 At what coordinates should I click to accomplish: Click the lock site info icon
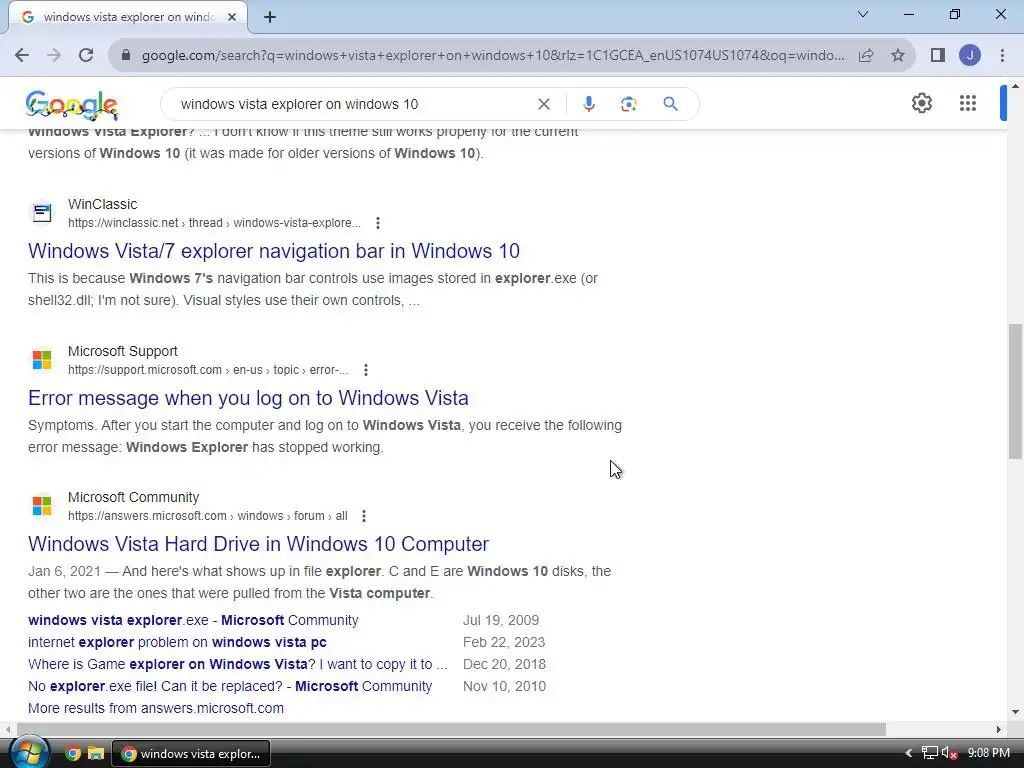126,56
